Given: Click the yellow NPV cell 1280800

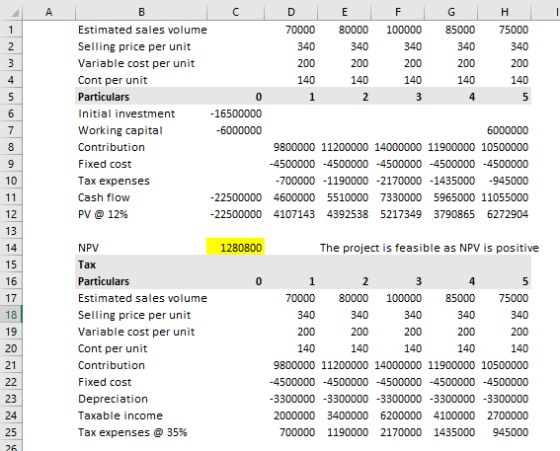Looking at the screenshot, I should [x=236, y=247].
